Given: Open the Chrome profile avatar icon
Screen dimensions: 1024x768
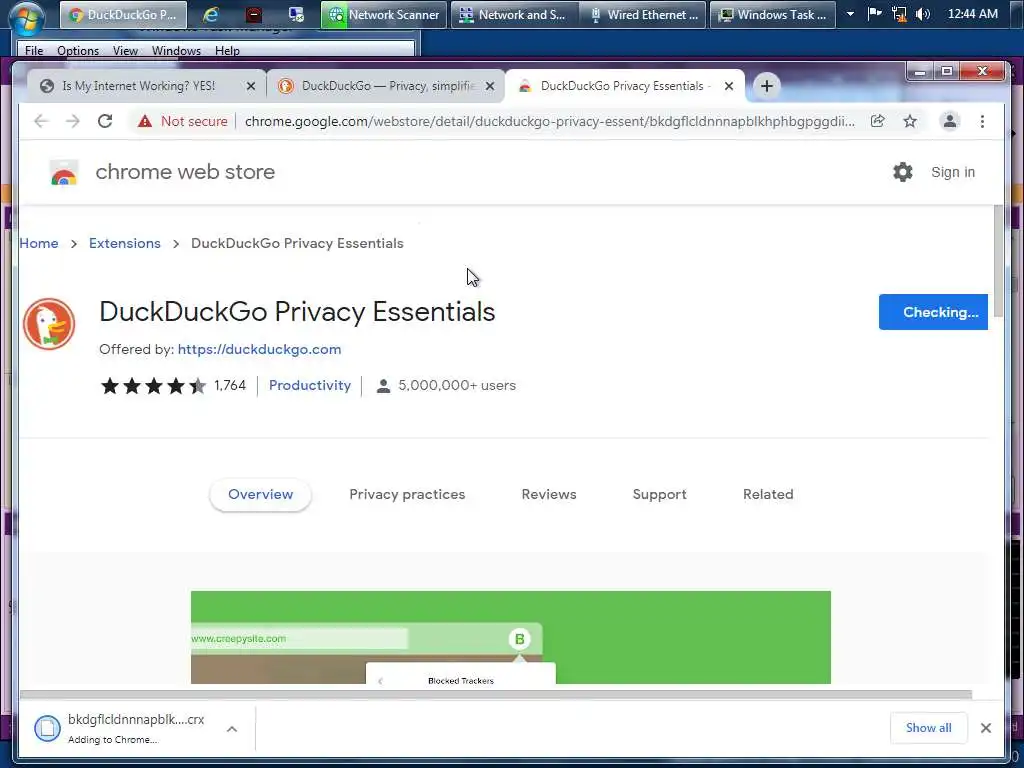Looking at the screenshot, I should tap(950, 121).
